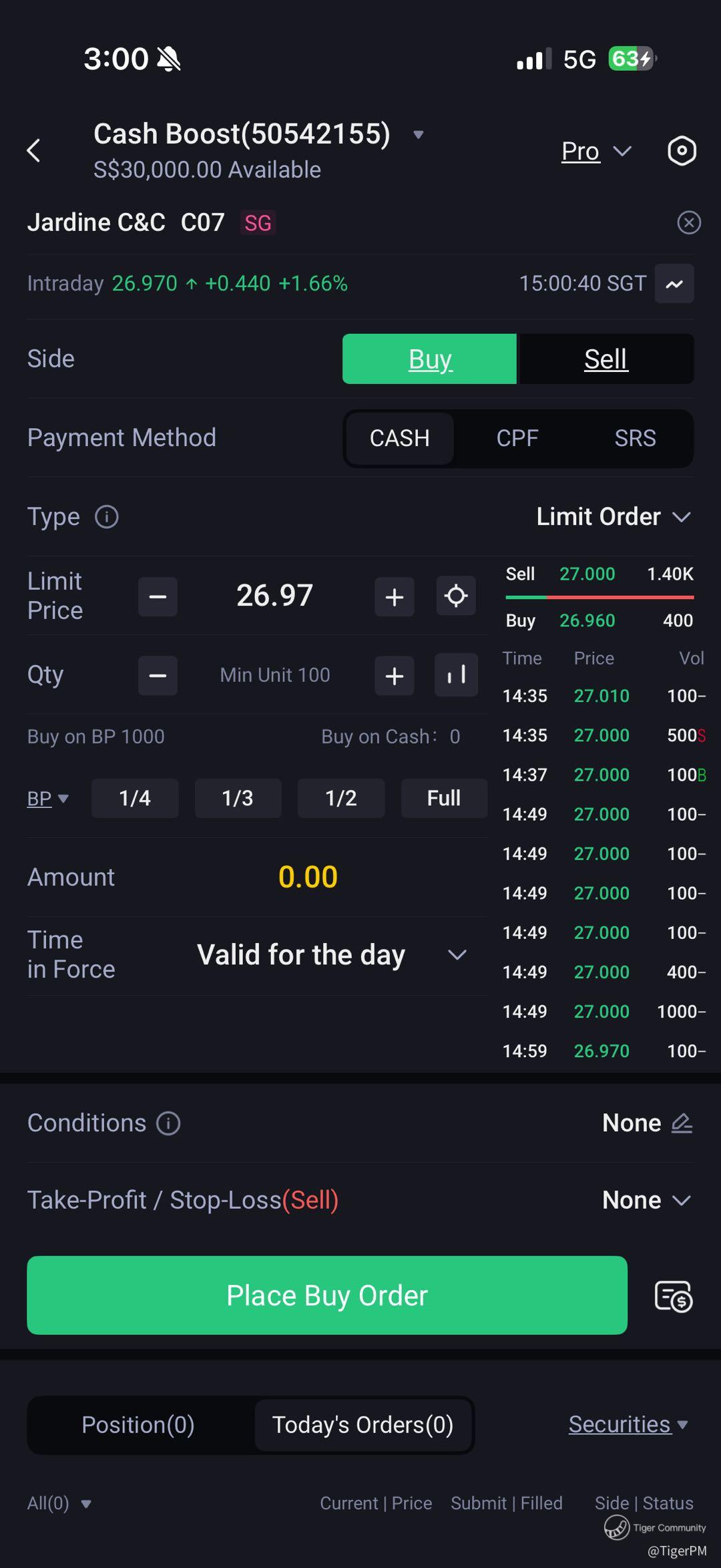721x1568 pixels.
Task: Open the intraday mini chart icon
Action: click(x=674, y=284)
